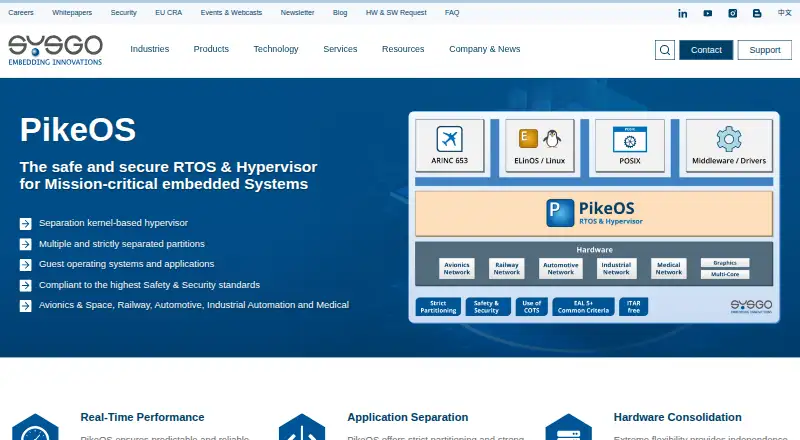Click arrow icon beside Guest operating systems
Viewport: 800px width, 440px height.
[x=26, y=264]
